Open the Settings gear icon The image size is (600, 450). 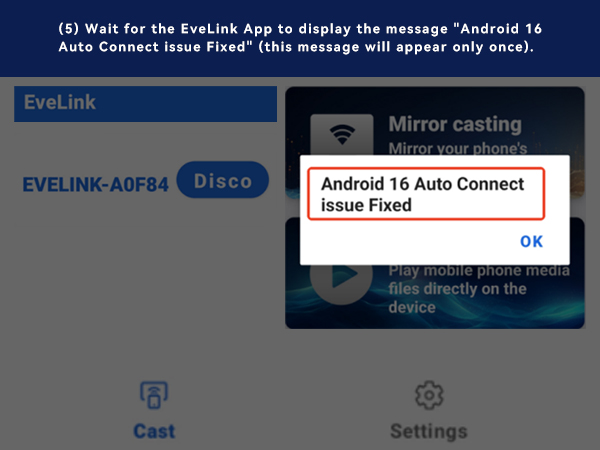[429, 395]
